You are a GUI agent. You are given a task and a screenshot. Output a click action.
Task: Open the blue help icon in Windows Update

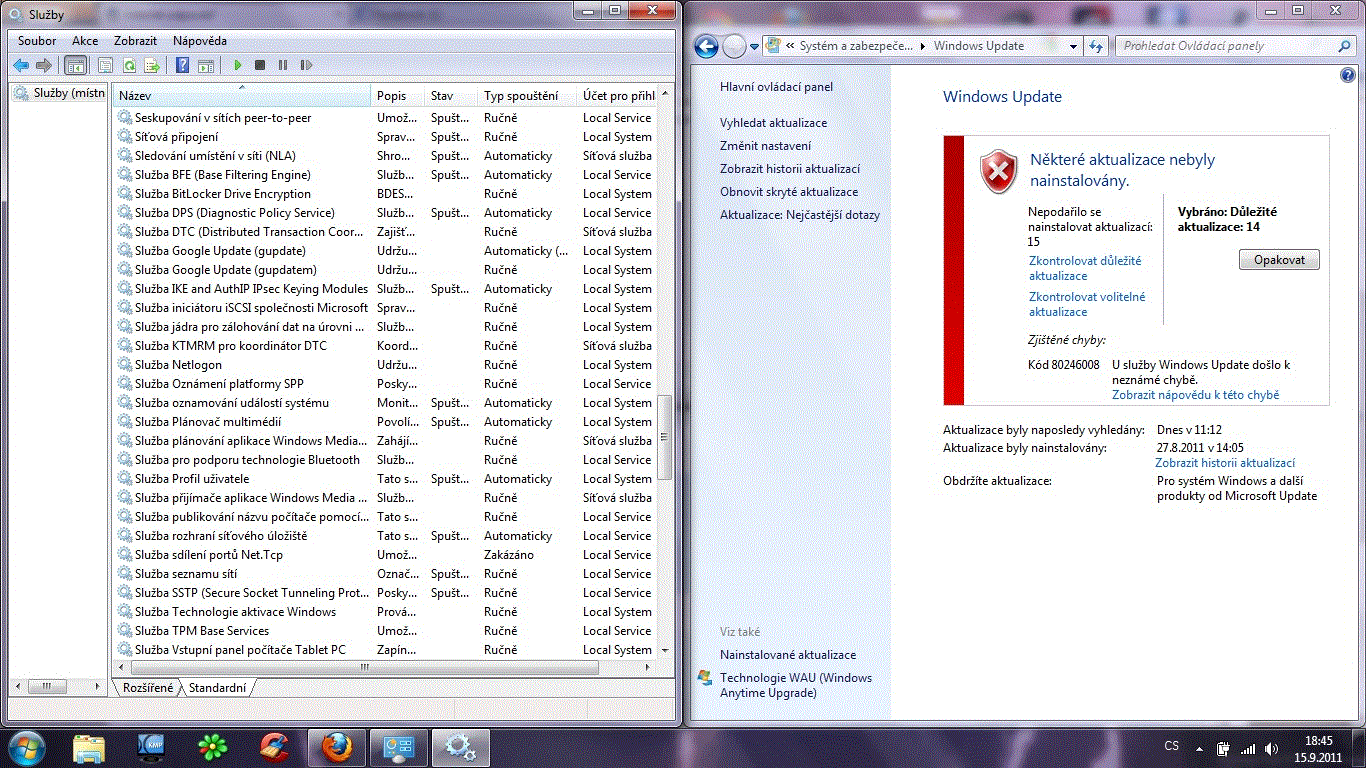tap(1347, 76)
